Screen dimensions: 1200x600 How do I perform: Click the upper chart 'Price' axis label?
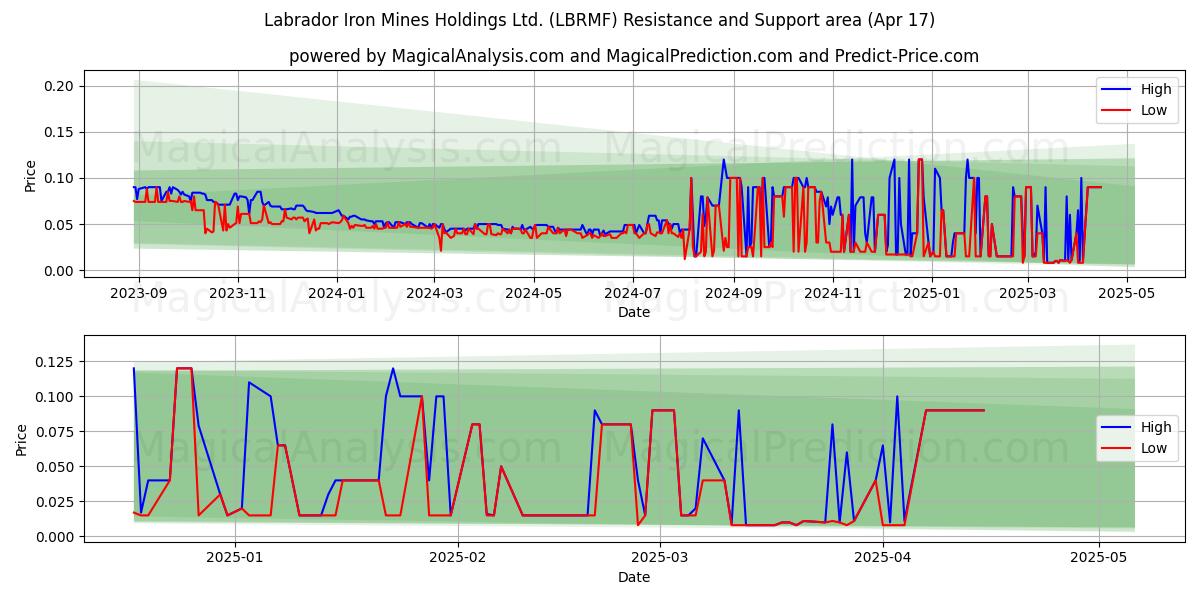pyautogui.click(x=30, y=176)
